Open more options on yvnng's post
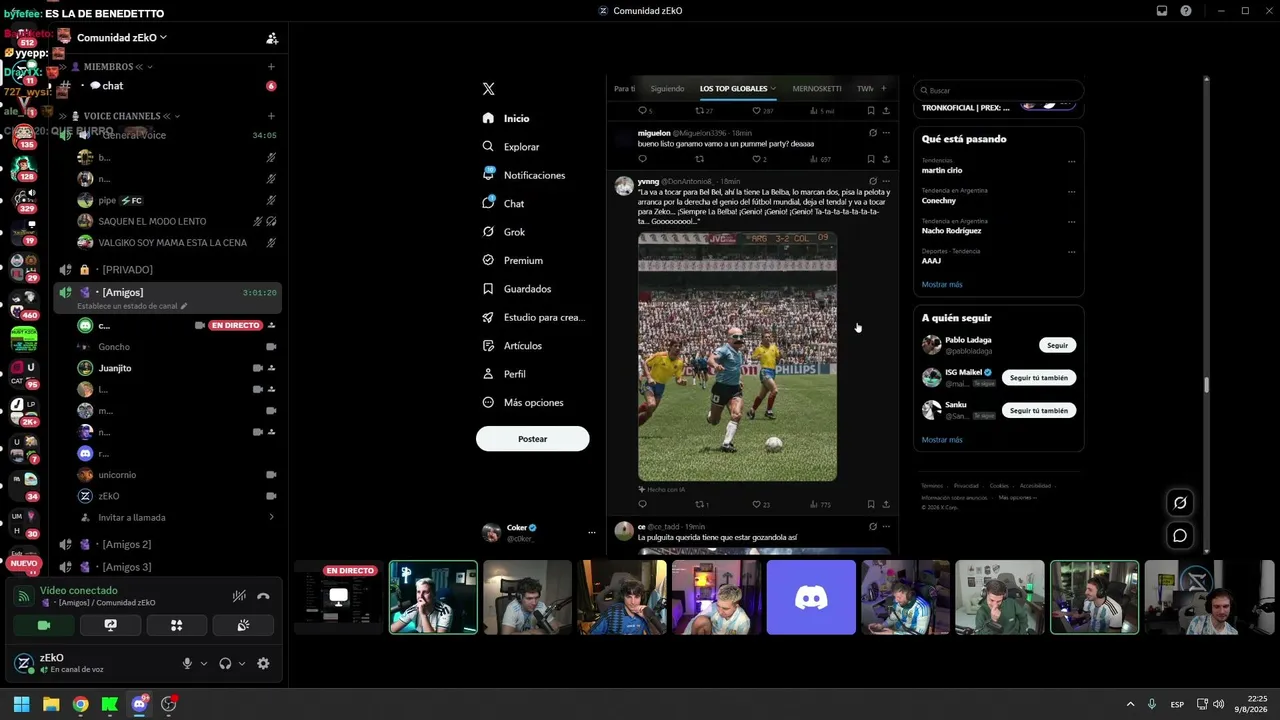 coord(886,181)
